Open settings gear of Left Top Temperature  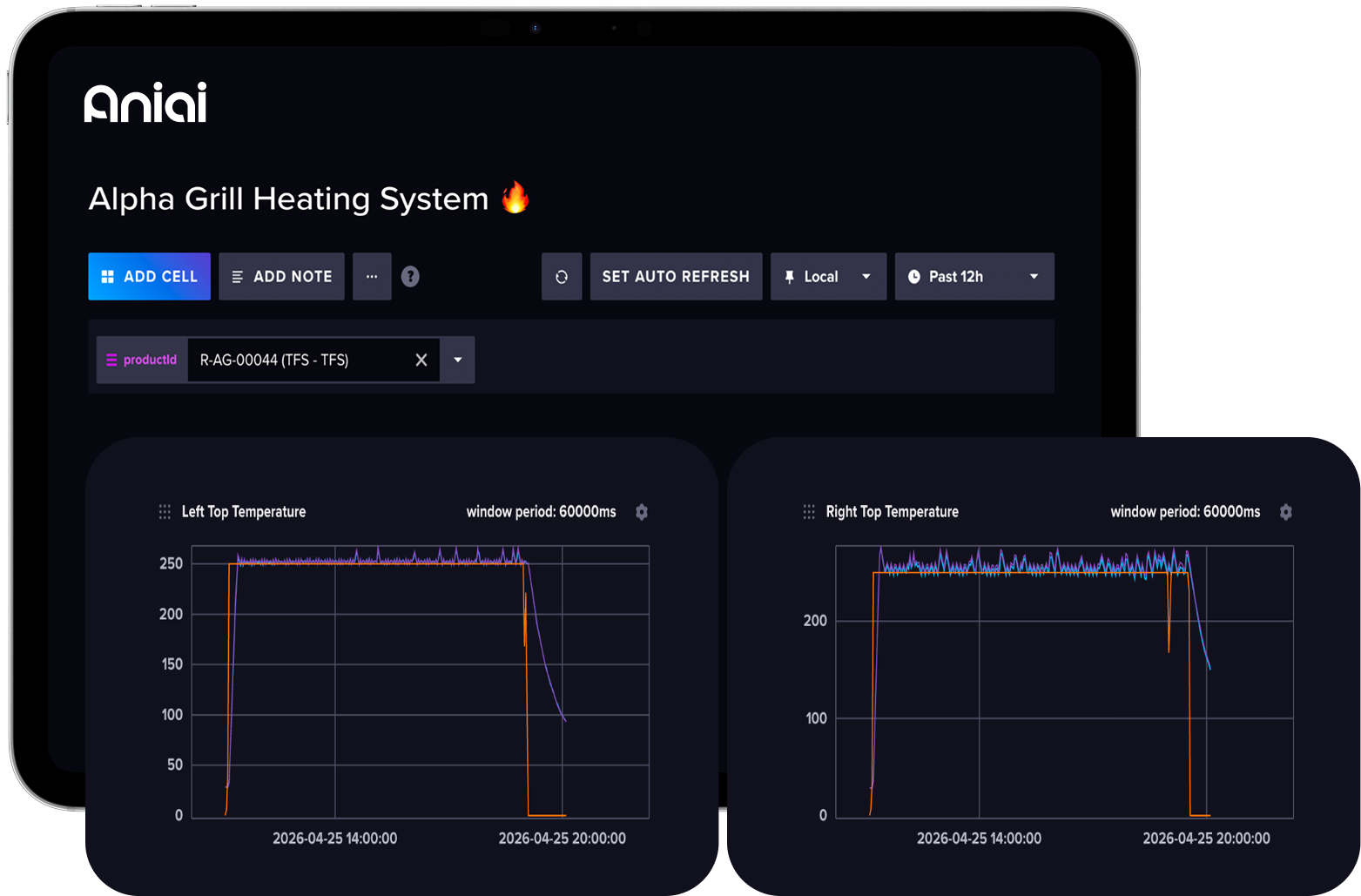pos(642,512)
